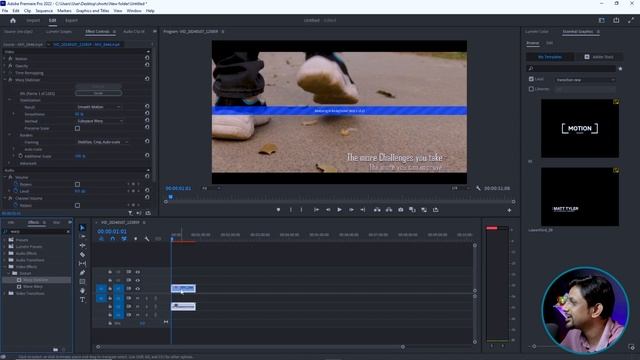Open timeline display settings wrench
Viewport: 640px width, 360px height.
(x=147, y=239)
